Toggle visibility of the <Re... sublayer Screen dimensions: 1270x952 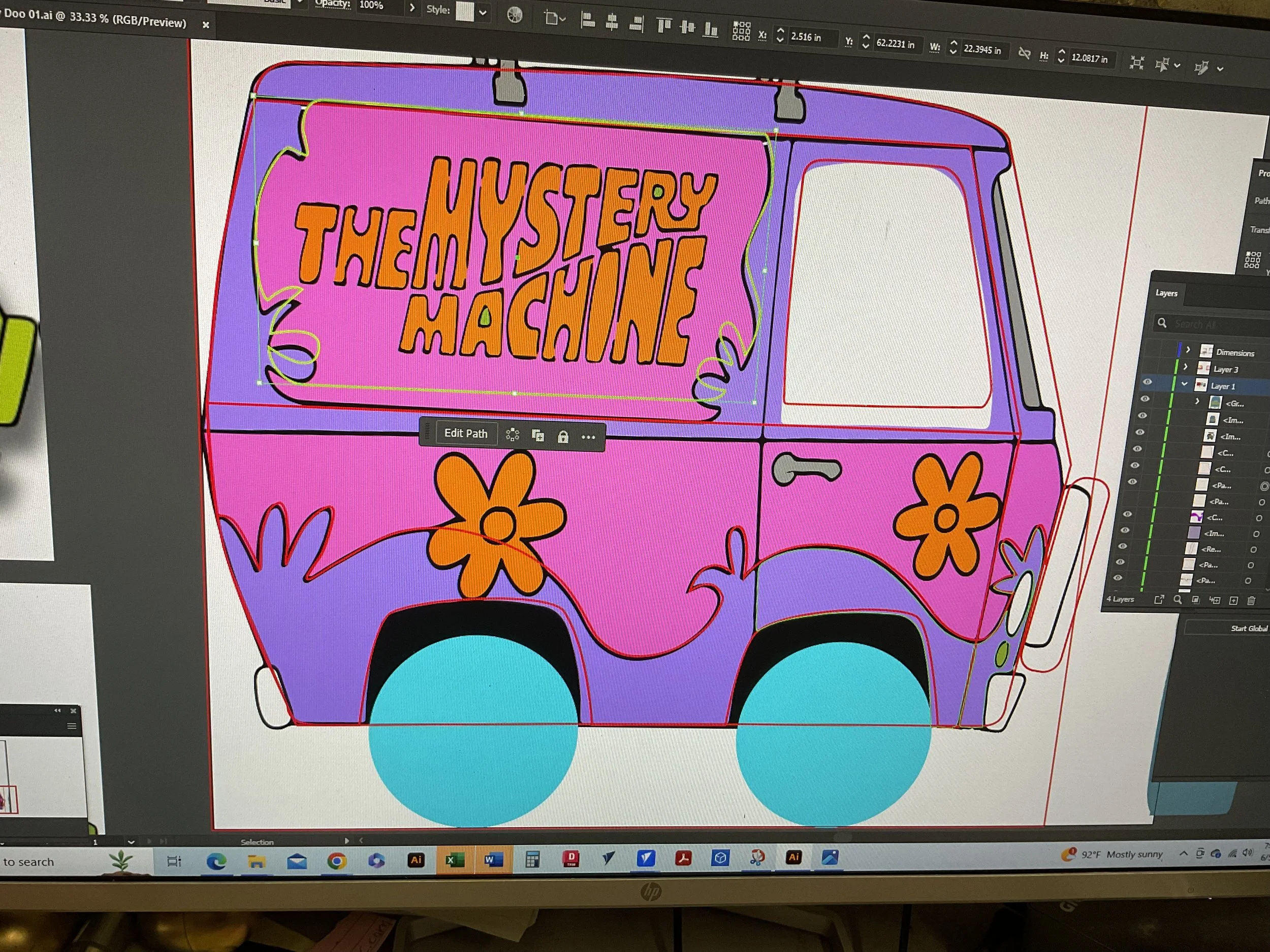pyautogui.click(x=1123, y=546)
